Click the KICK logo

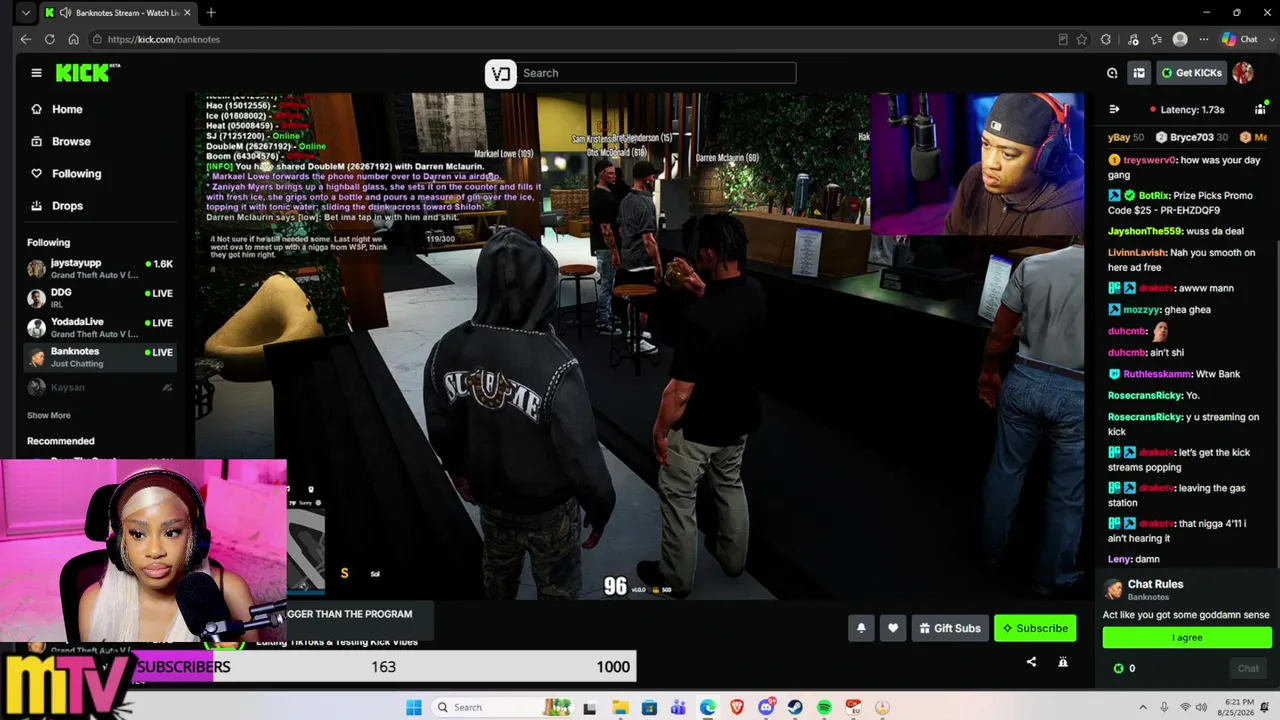coord(88,73)
